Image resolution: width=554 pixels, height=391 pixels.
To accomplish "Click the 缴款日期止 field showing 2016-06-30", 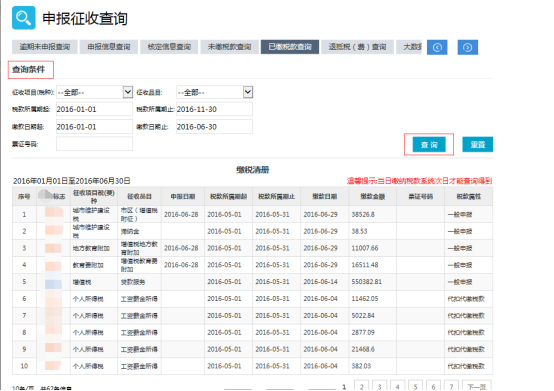I will point(214,126).
